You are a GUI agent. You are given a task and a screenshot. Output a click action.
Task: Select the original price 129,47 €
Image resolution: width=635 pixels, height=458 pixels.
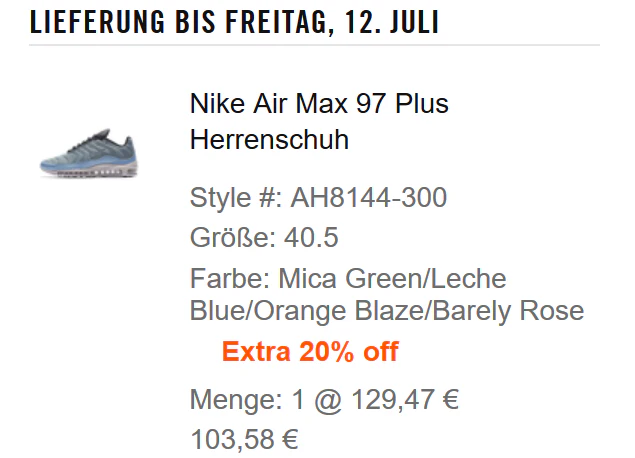coord(405,400)
